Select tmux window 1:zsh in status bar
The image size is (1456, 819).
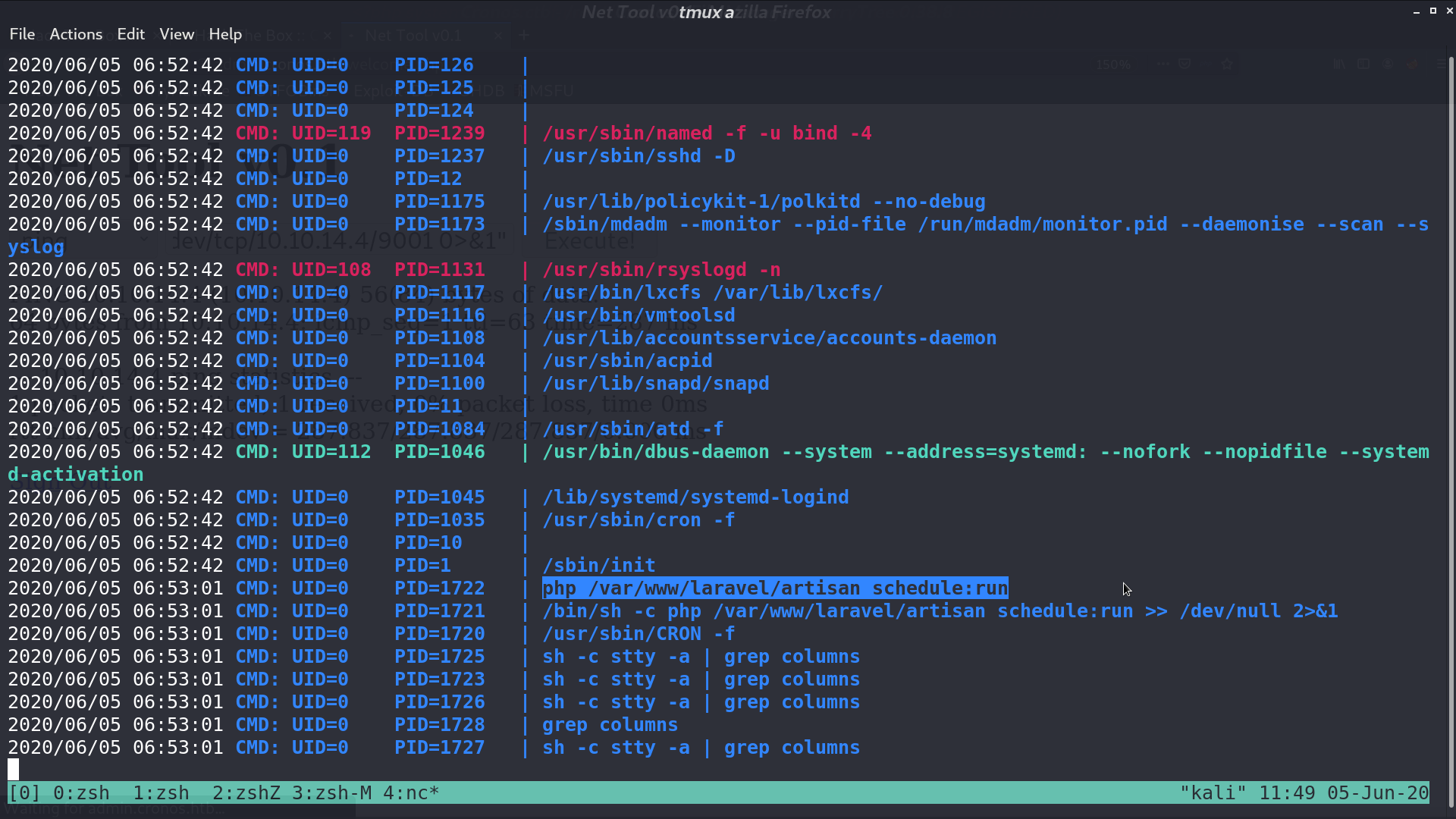coord(161,793)
